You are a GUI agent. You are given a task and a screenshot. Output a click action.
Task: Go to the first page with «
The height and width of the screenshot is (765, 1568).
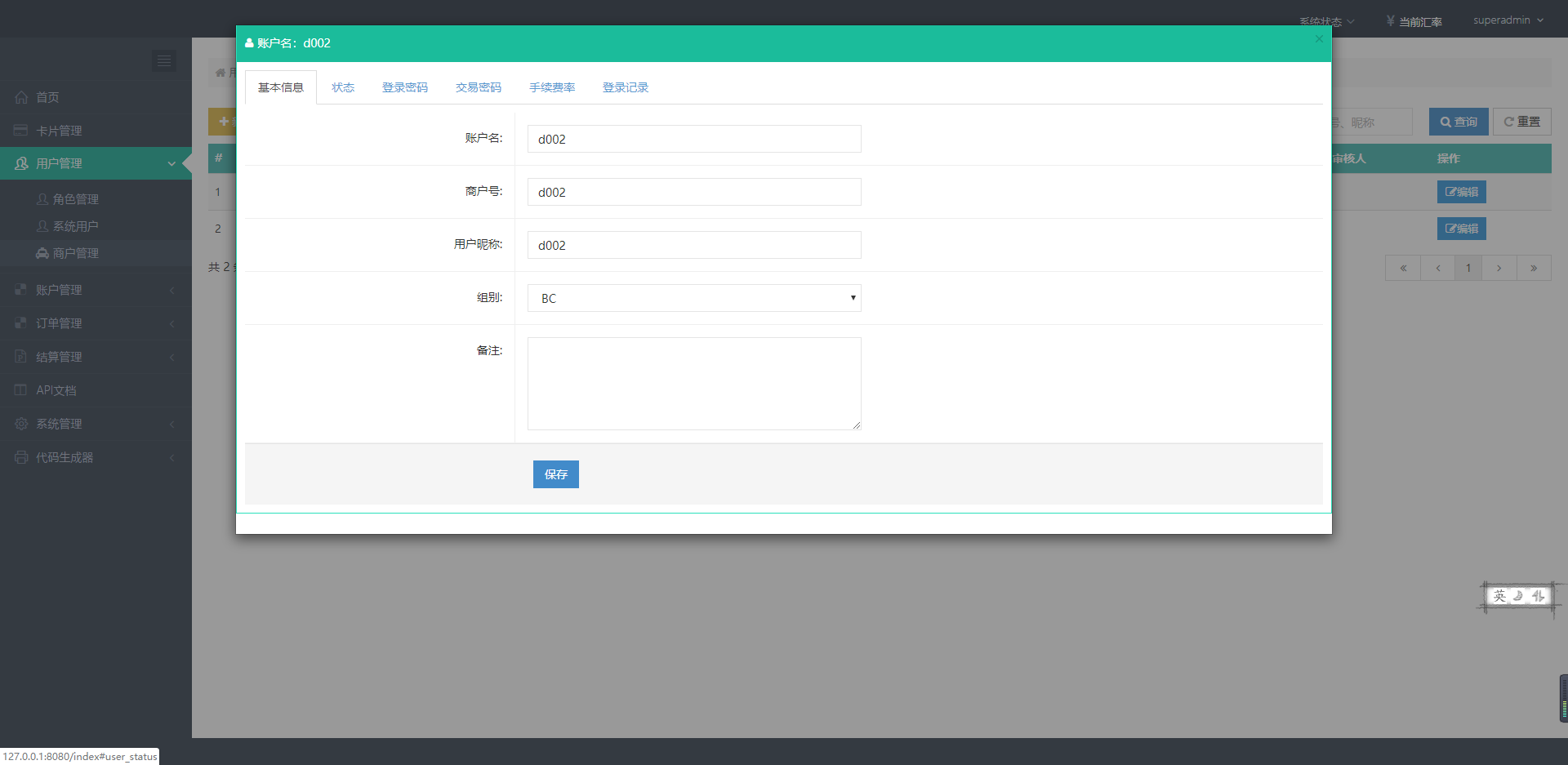pos(1403,268)
